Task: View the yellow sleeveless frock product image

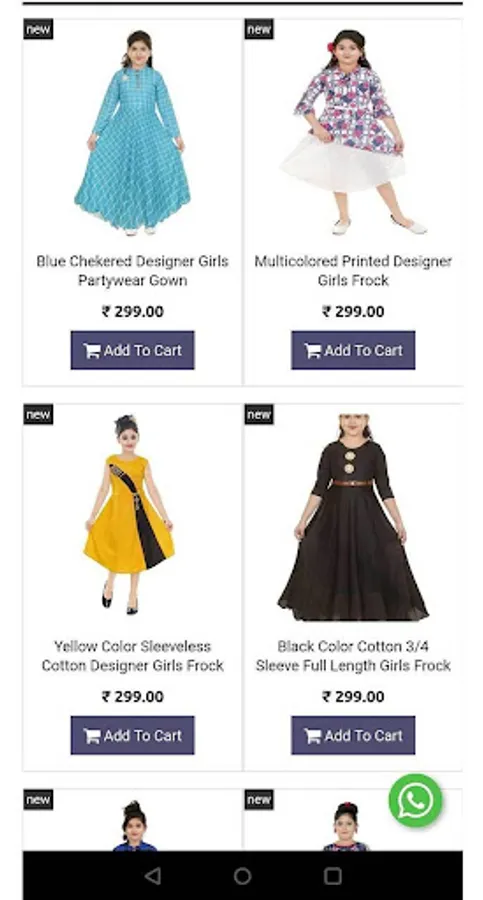Action: 129,514
